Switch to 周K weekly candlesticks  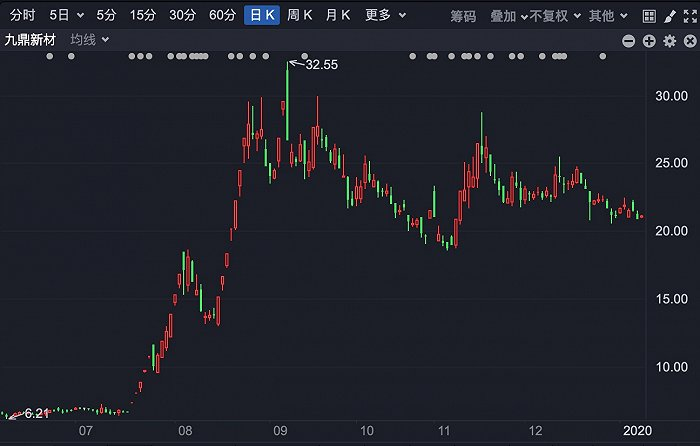tap(300, 15)
